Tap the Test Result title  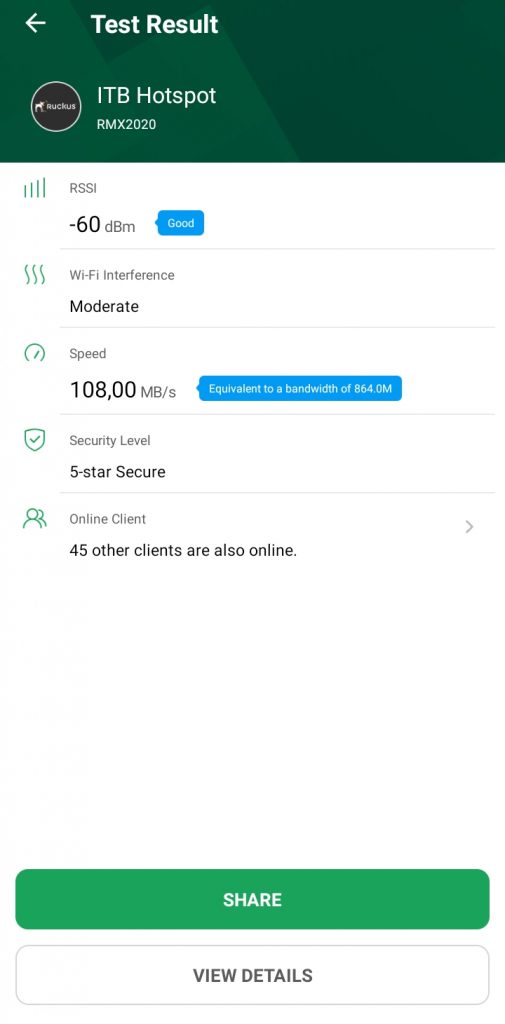click(155, 24)
